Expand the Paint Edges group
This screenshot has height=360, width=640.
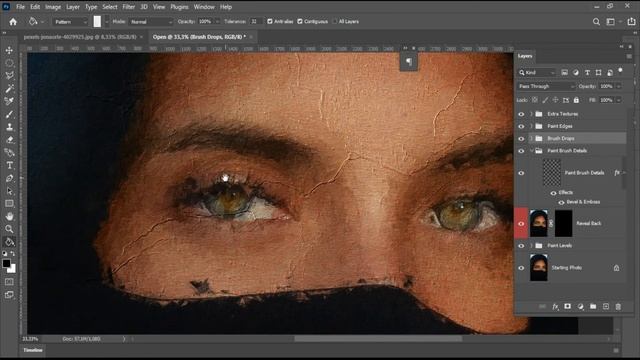click(x=531, y=126)
